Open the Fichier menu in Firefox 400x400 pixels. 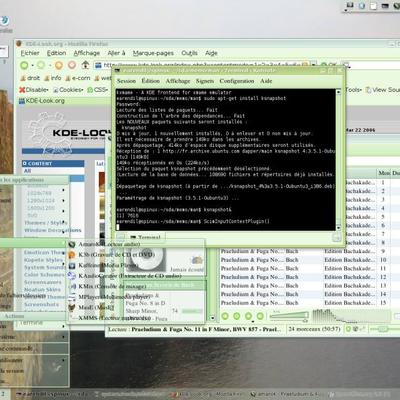tap(30, 53)
